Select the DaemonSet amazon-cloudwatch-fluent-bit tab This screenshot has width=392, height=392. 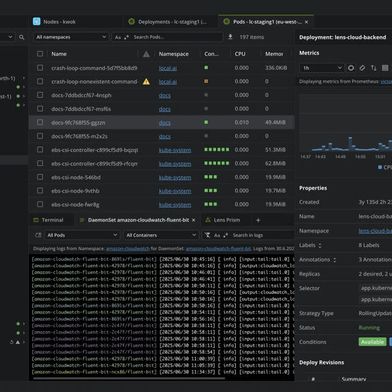click(138, 220)
